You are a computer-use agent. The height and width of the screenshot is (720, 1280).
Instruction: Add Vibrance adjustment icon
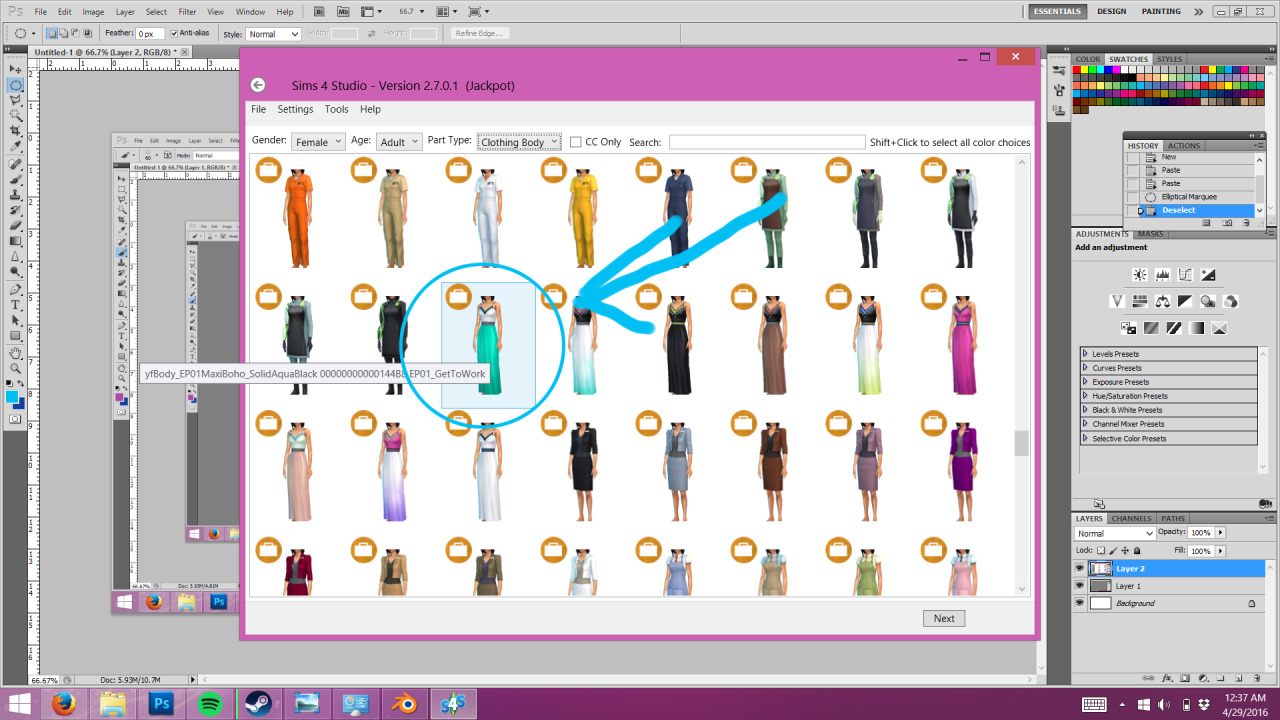coord(1117,301)
